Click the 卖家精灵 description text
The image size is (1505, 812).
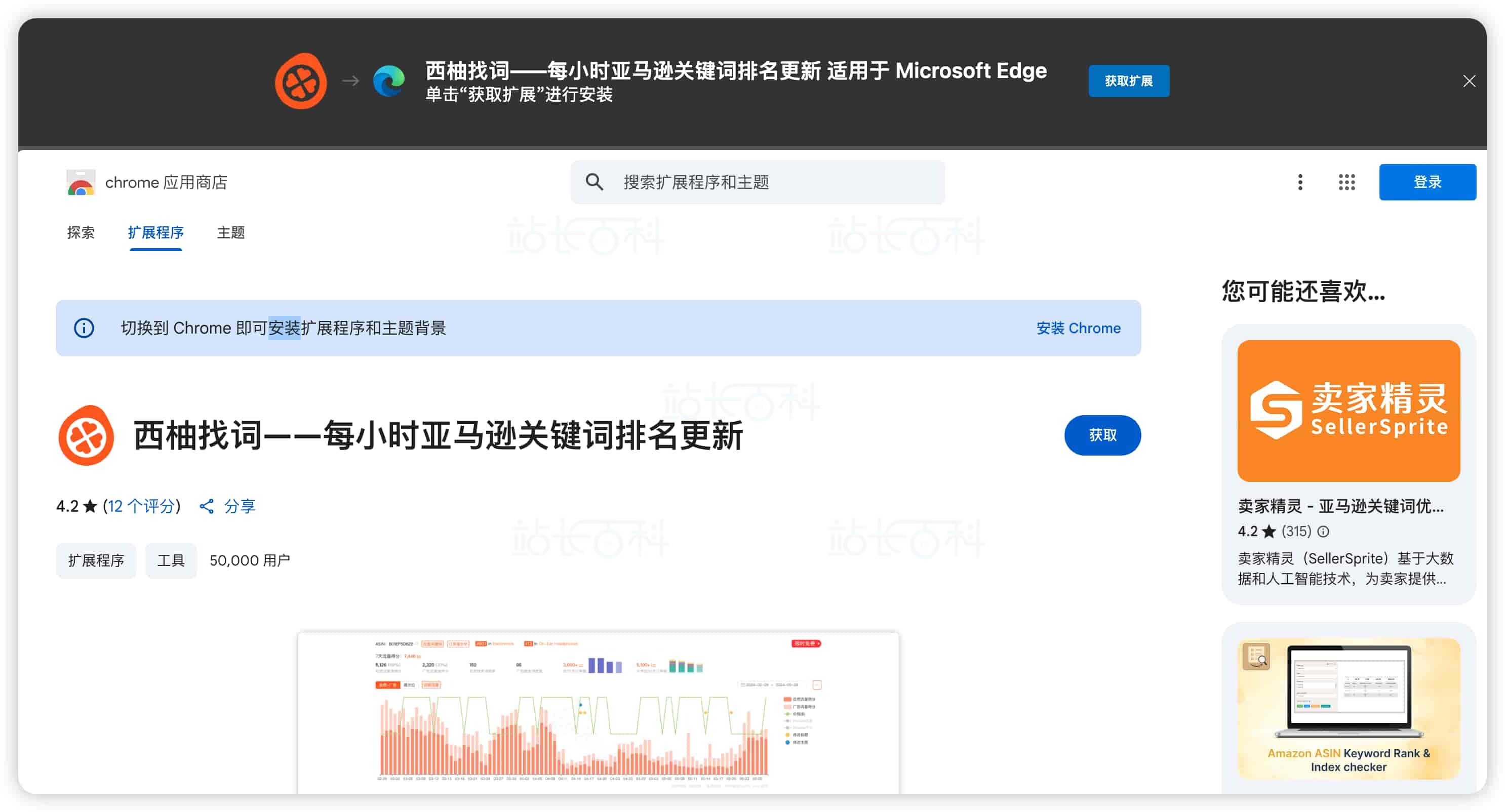[1345, 569]
